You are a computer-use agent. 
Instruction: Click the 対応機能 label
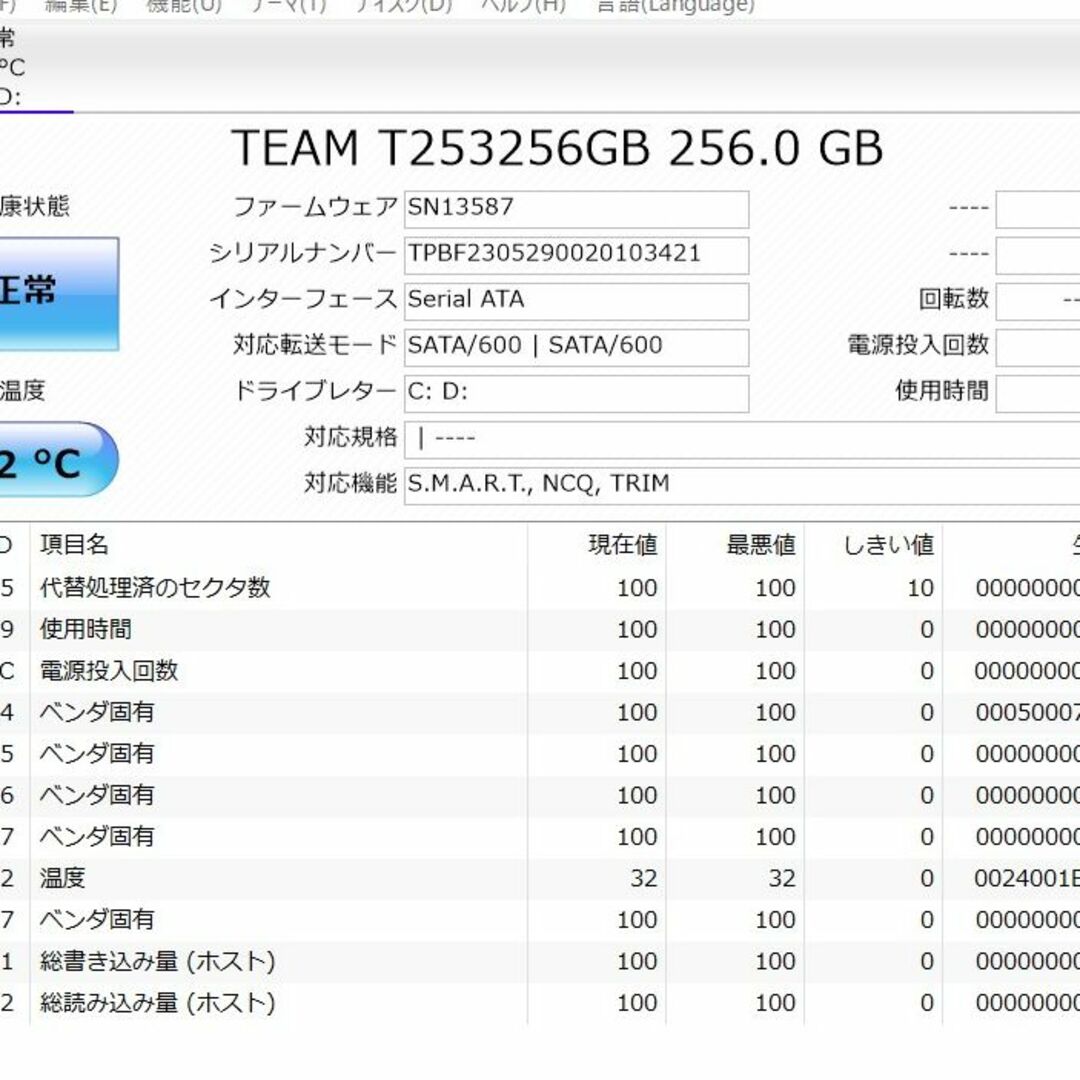pos(351,483)
